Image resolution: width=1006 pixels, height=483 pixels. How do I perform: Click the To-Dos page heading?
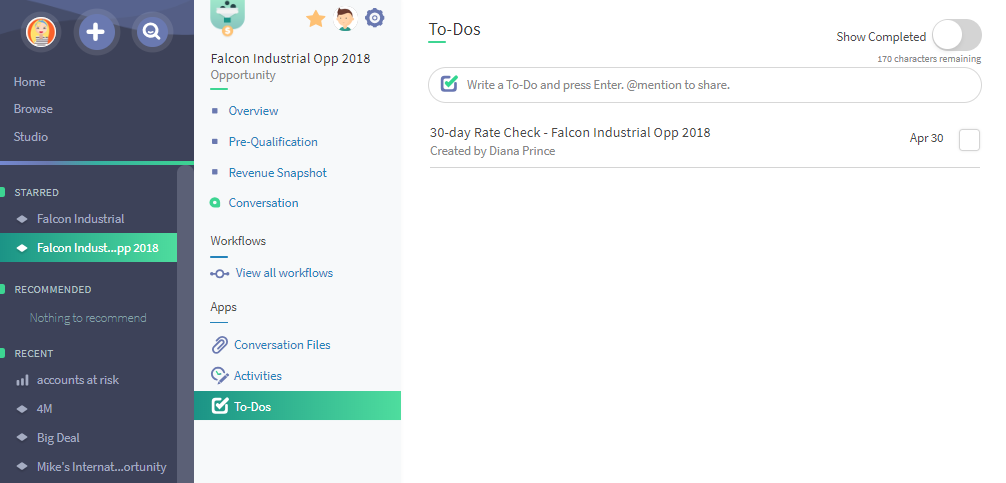(x=454, y=29)
